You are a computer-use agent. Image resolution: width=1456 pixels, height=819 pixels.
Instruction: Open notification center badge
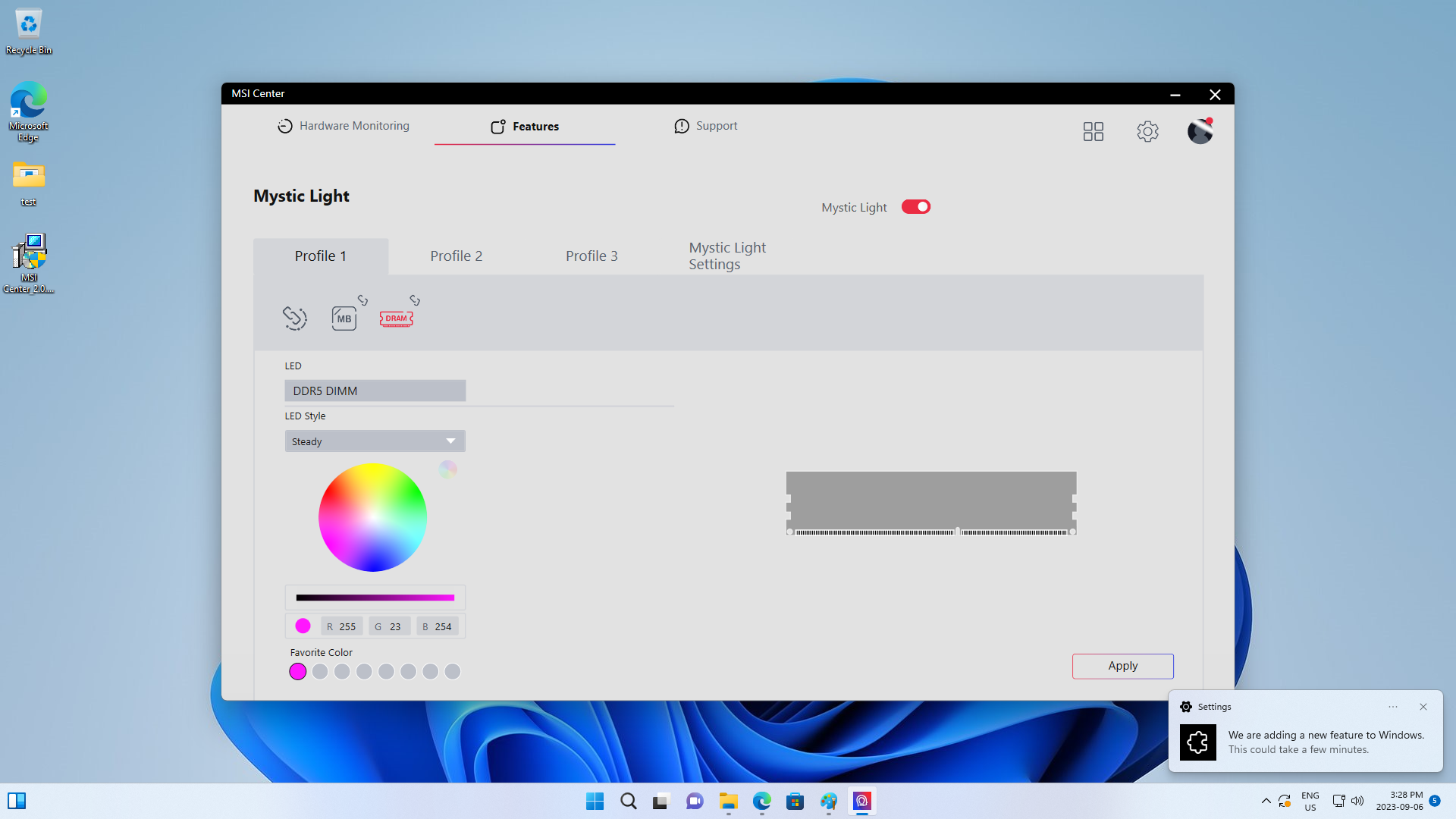pyautogui.click(x=1435, y=801)
